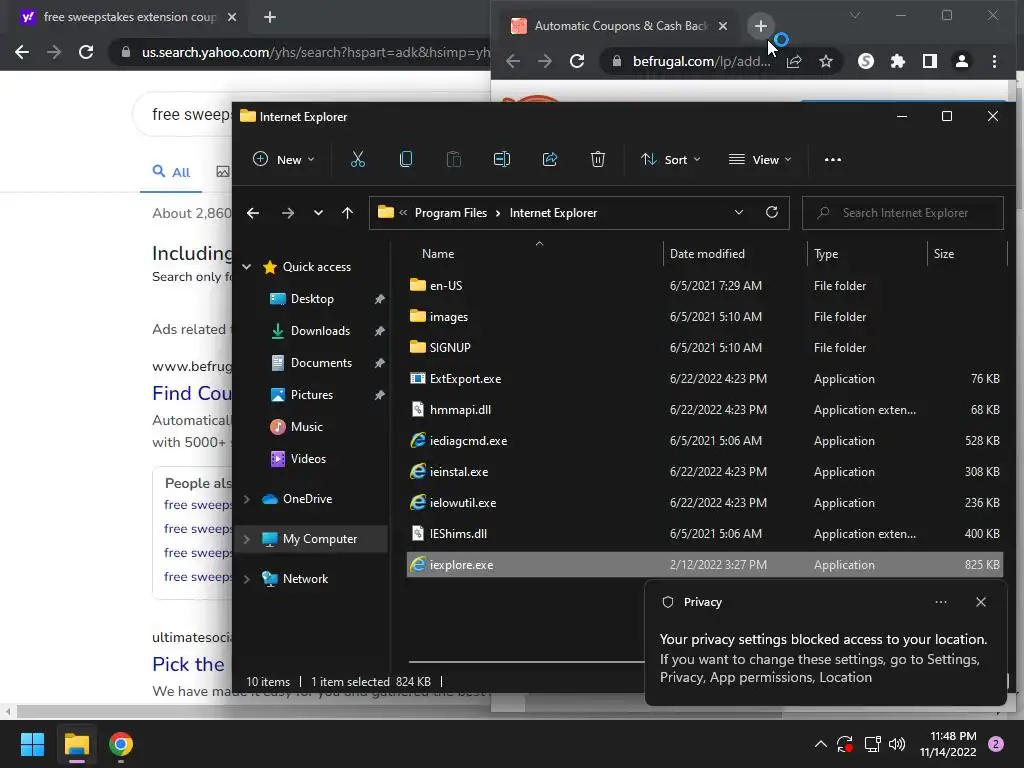Close the free sweepstakes tab
Viewport: 1024px width, 768px height.
(232, 17)
